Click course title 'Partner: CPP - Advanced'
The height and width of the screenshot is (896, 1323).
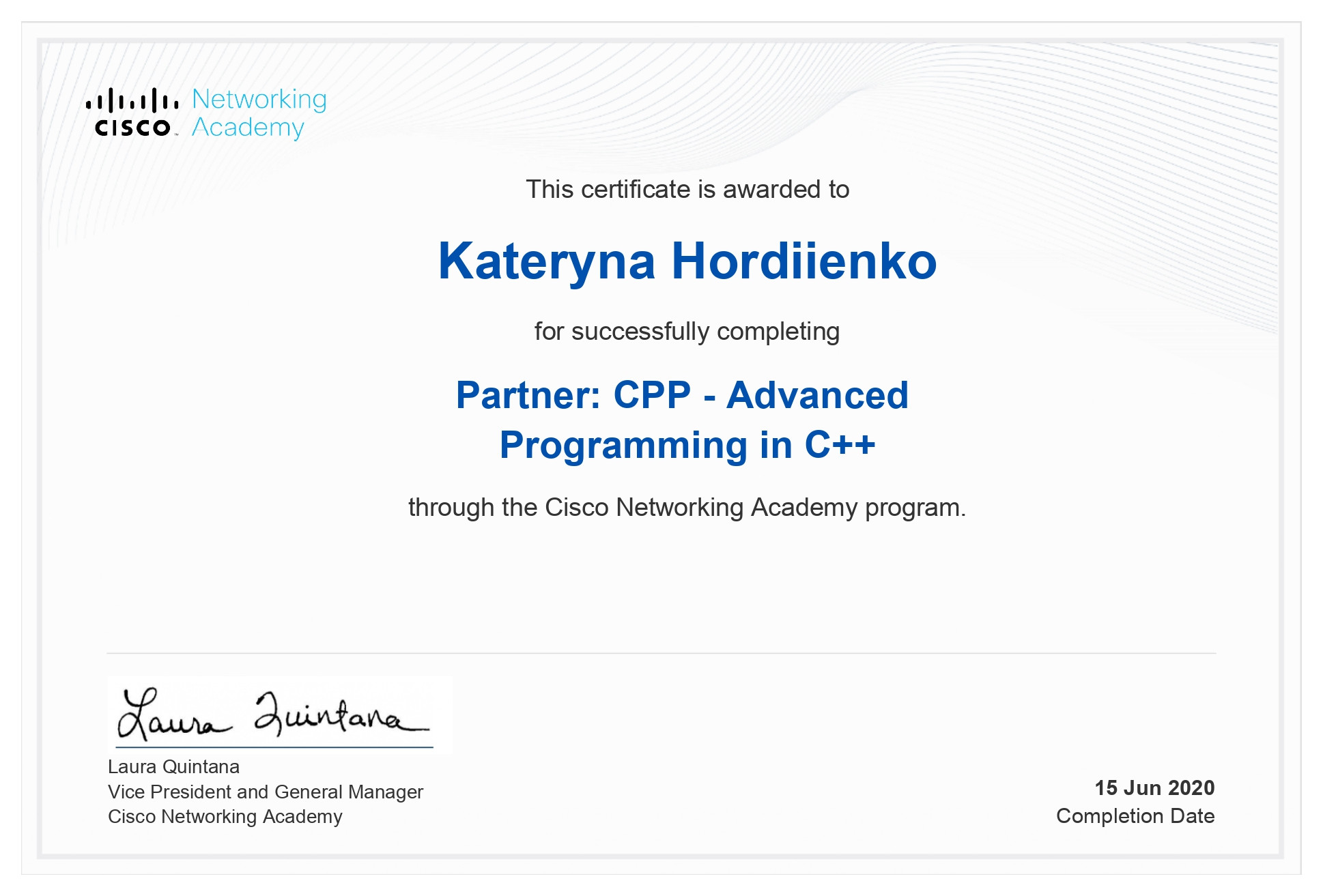click(x=682, y=395)
